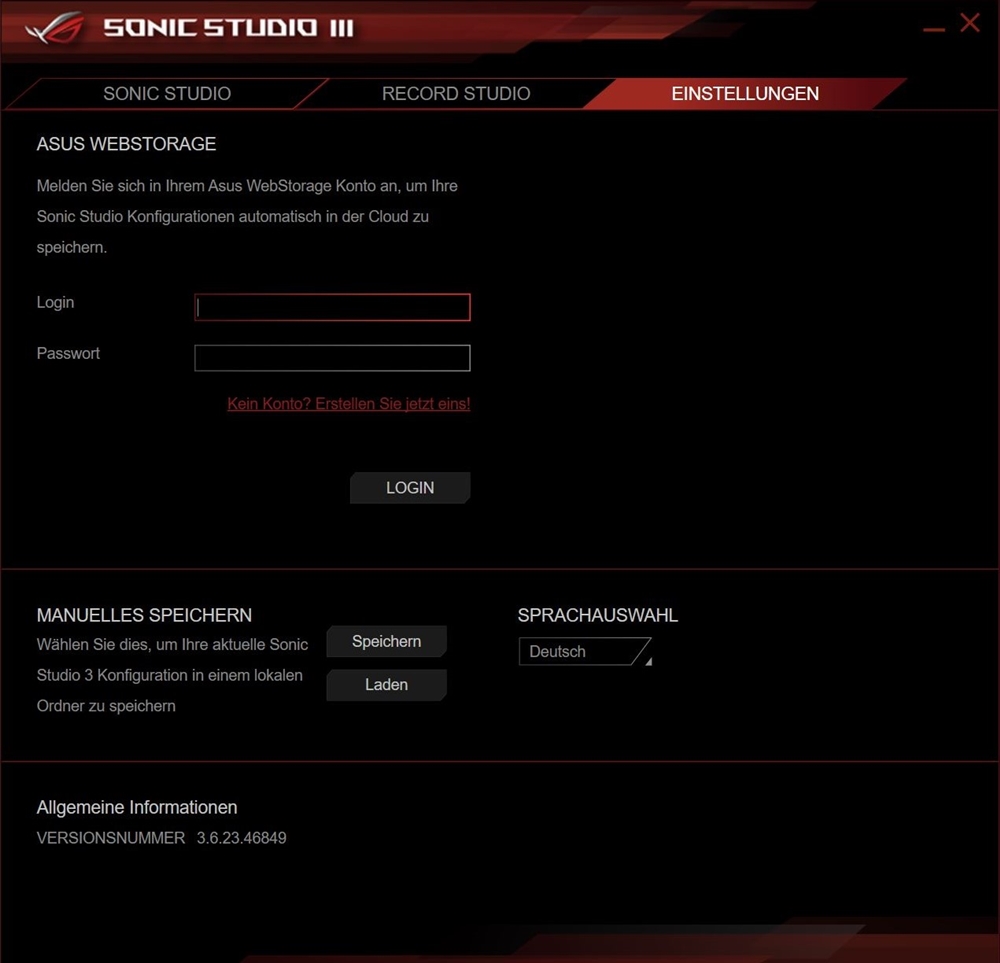Click the Login field label
This screenshot has height=963, width=1000.
click(x=55, y=302)
